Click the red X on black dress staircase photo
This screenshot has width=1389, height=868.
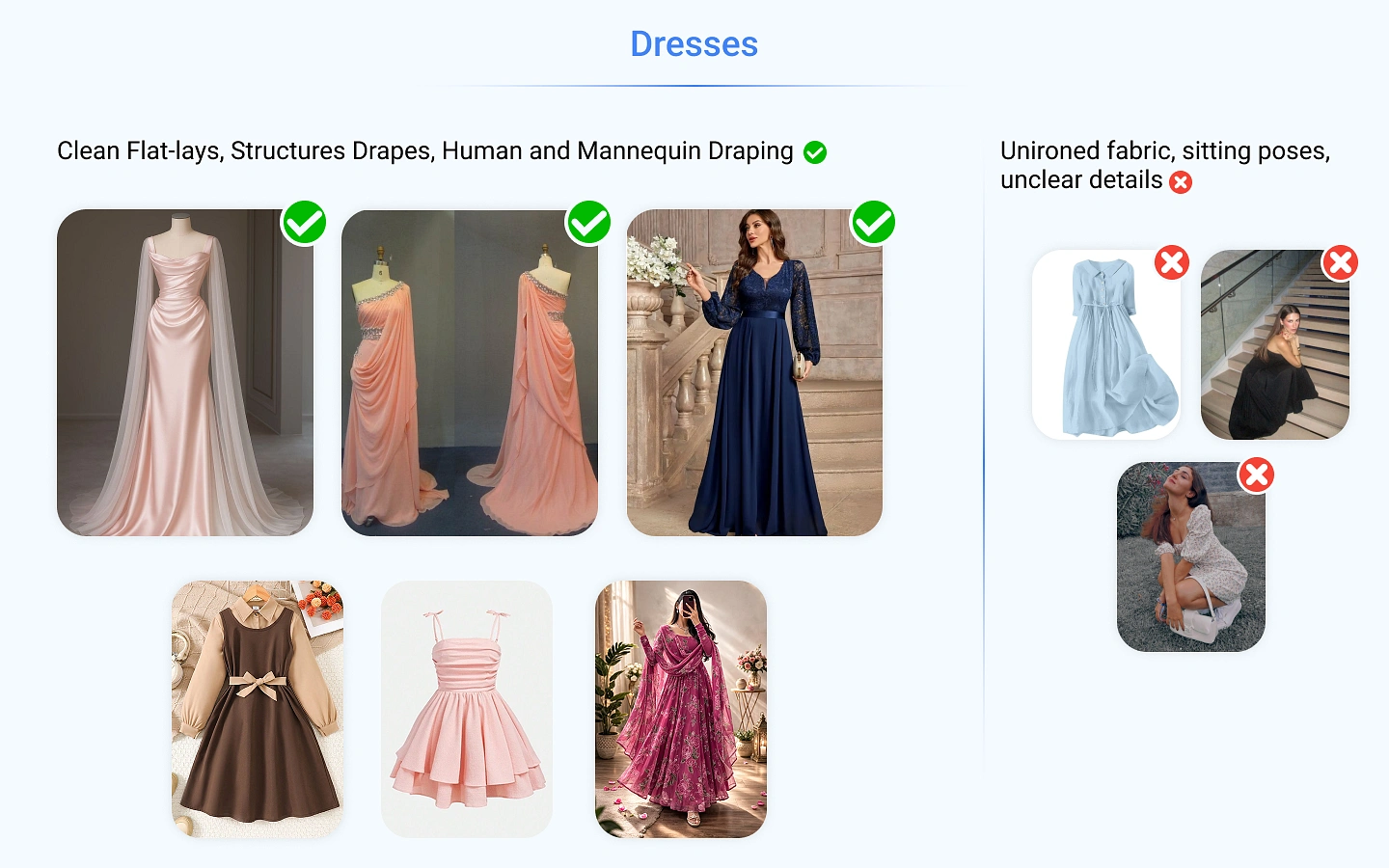pos(1341,262)
